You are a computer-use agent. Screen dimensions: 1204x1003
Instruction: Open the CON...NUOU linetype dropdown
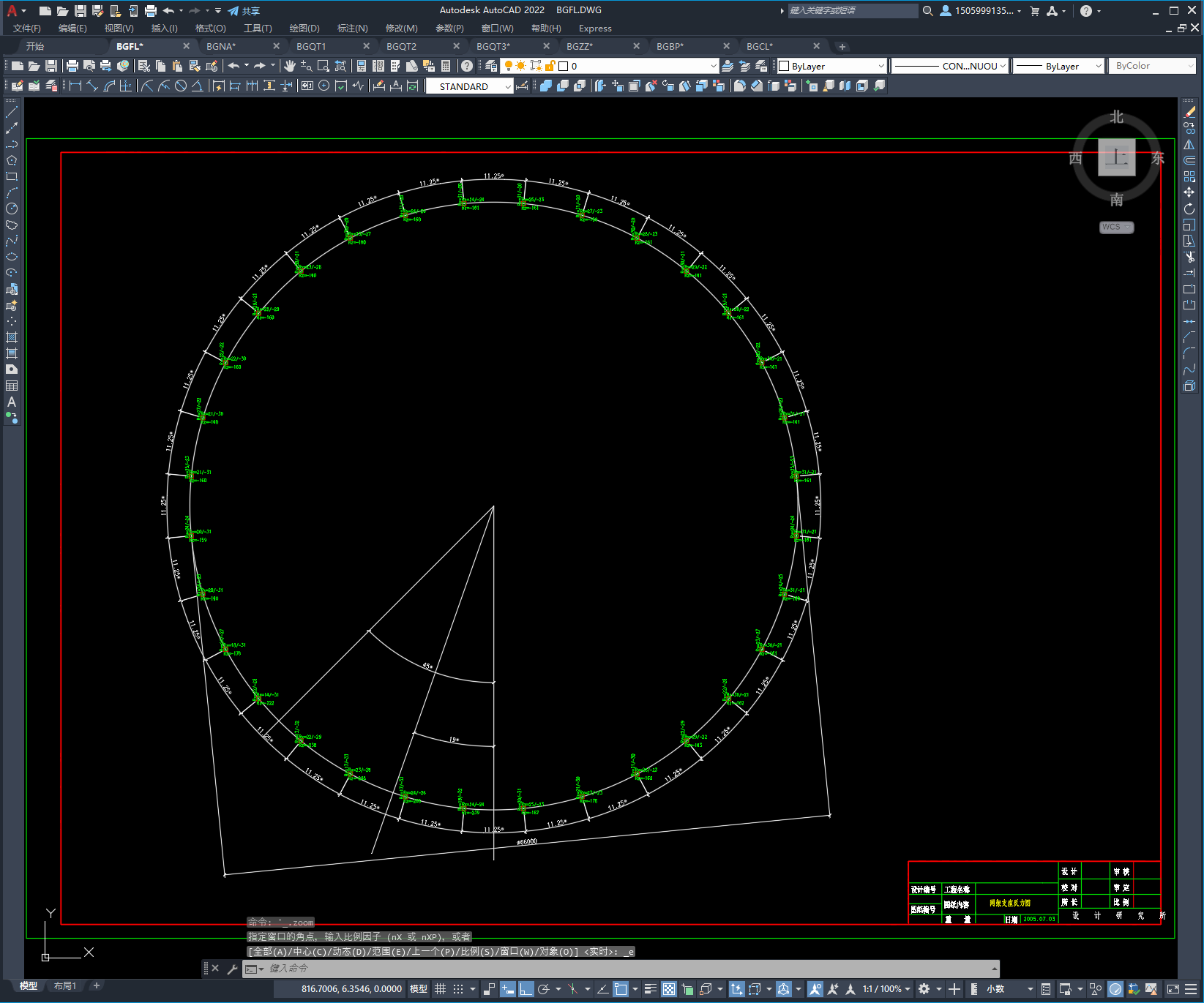950,66
